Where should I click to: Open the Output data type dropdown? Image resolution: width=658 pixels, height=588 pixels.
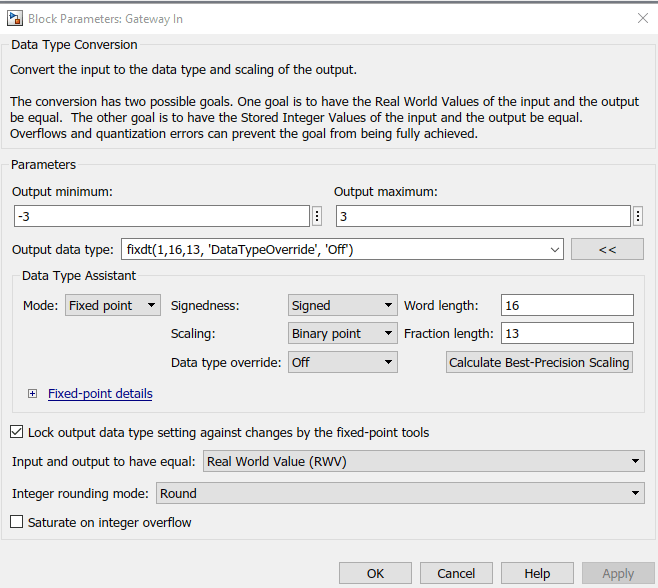(554, 249)
